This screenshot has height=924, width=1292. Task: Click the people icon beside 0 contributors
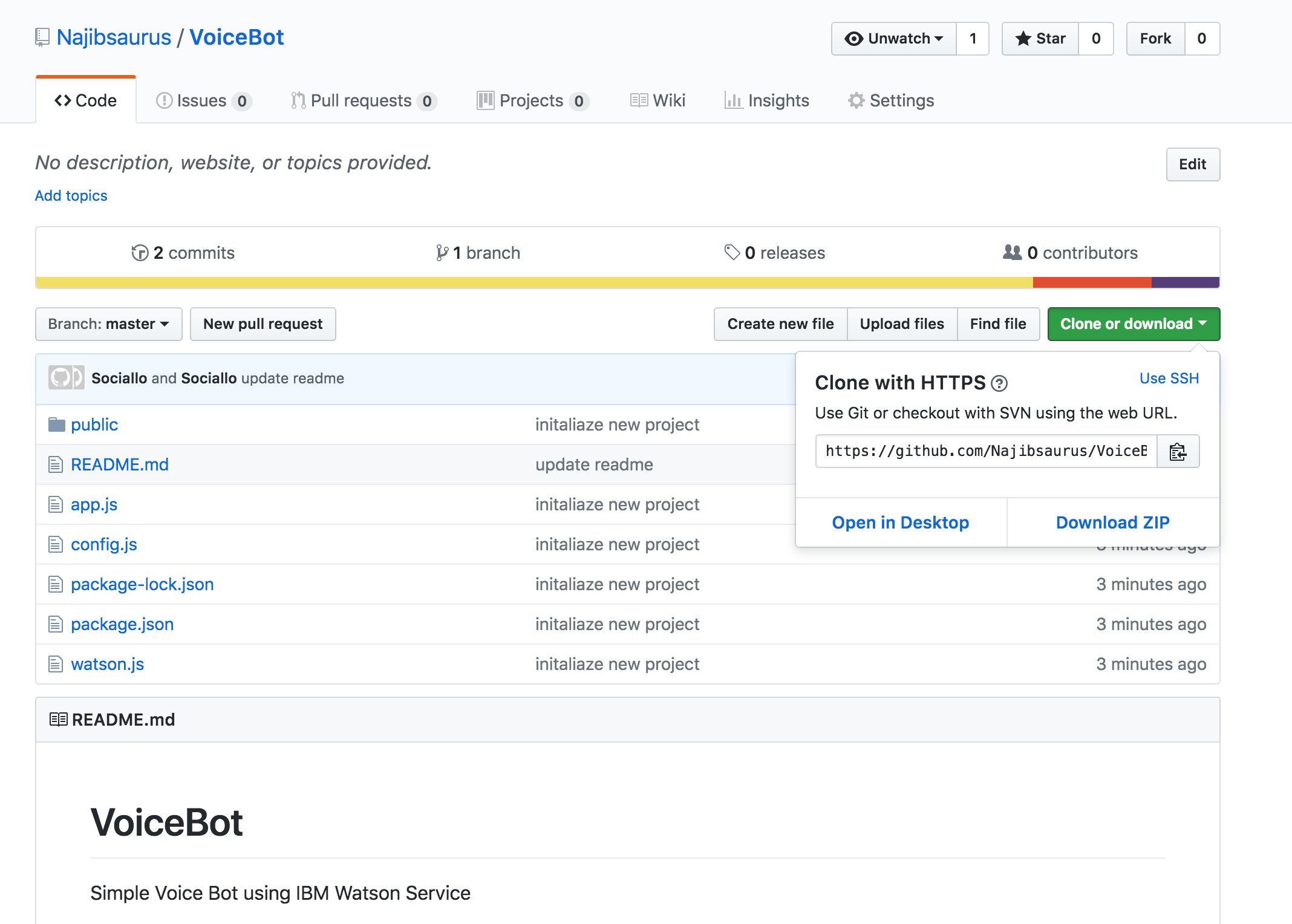(1012, 252)
